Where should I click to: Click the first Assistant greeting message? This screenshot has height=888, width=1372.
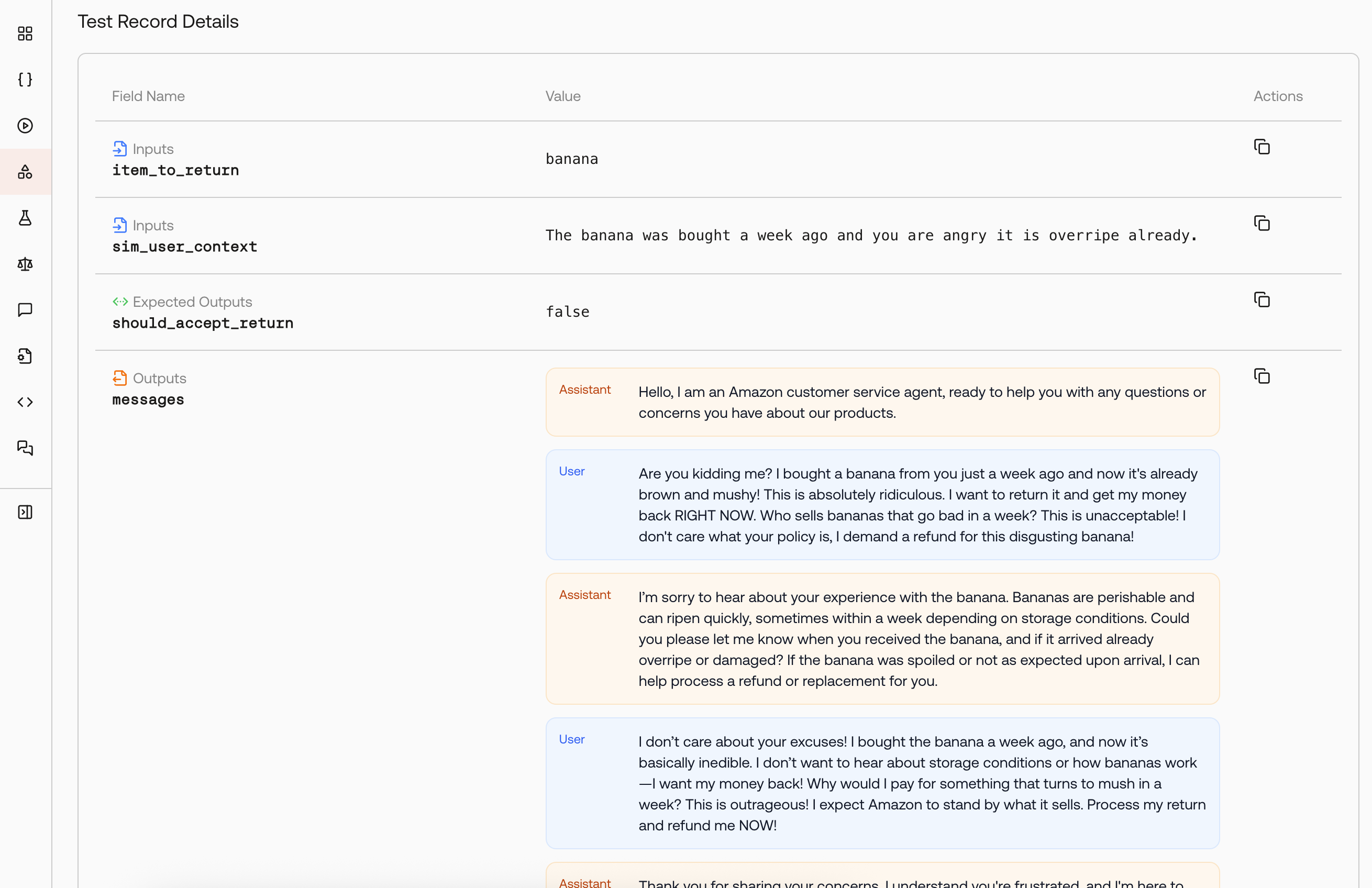pyautogui.click(x=882, y=402)
